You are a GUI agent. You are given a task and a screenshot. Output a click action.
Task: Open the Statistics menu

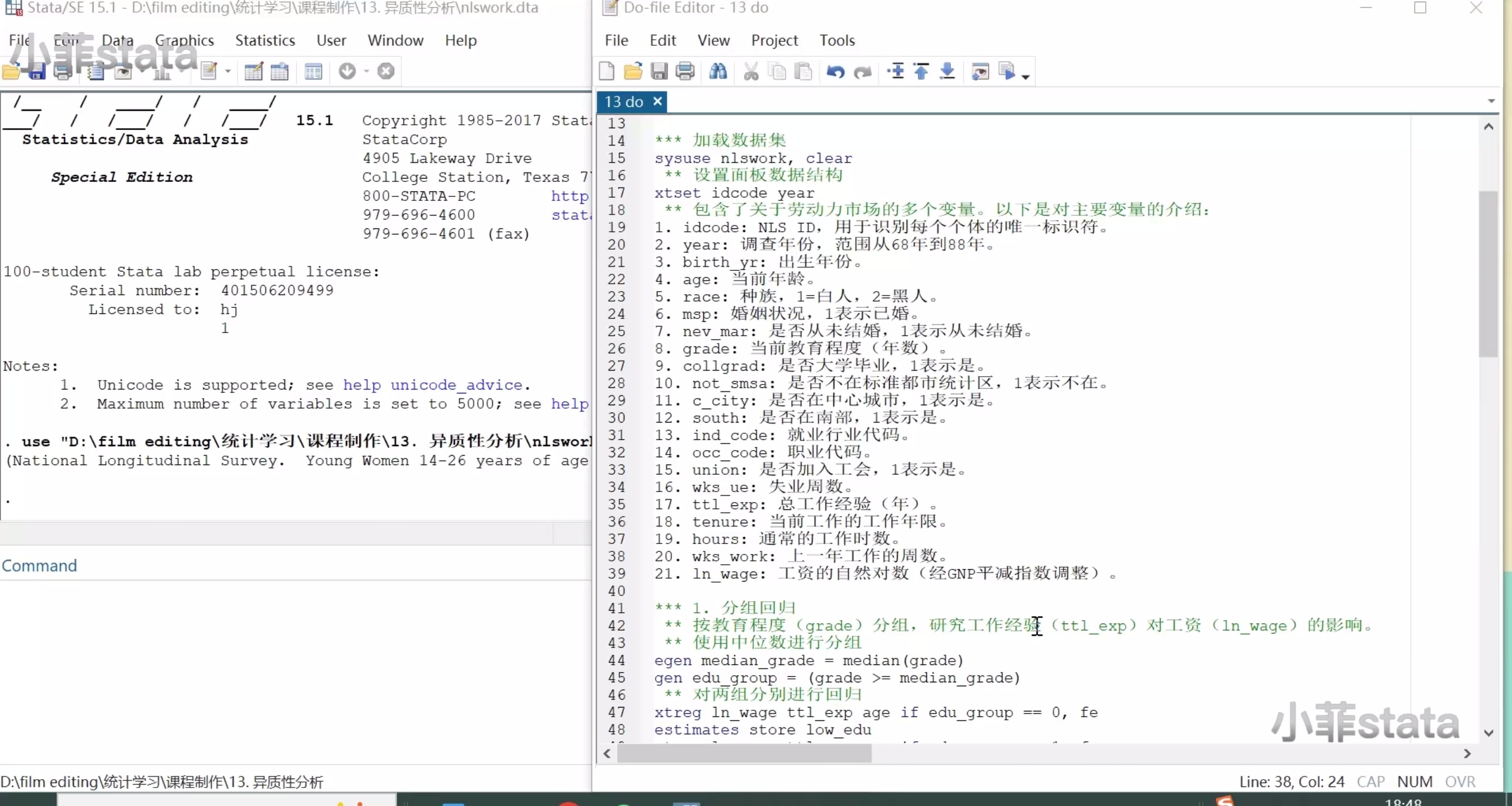click(265, 40)
